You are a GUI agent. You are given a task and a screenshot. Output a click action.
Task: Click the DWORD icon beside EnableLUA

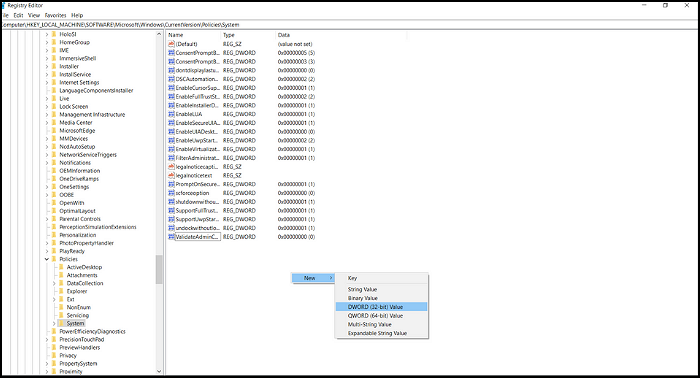pyautogui.click(x=171, y=114)
